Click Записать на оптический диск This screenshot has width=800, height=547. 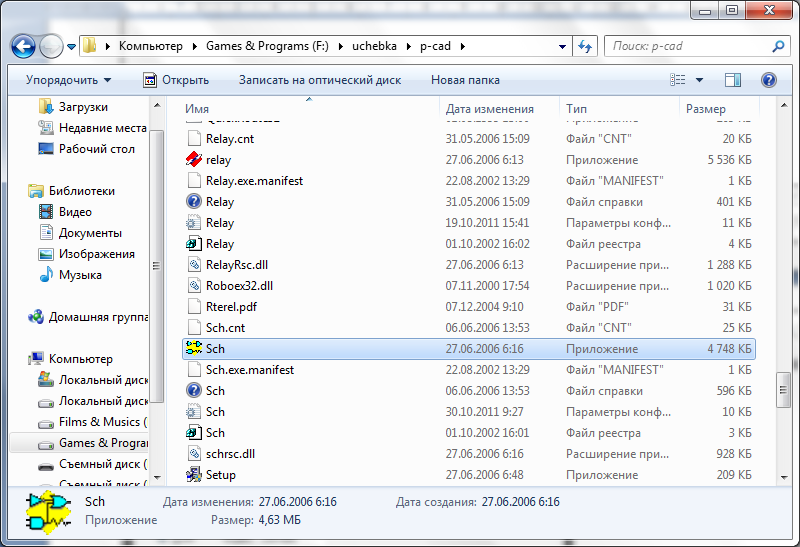pos(320,80)
